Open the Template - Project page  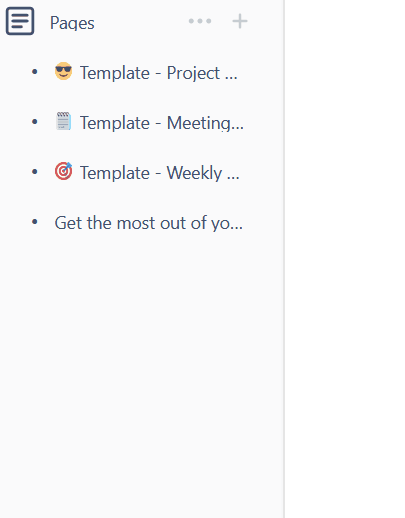(x=159, y=73)
